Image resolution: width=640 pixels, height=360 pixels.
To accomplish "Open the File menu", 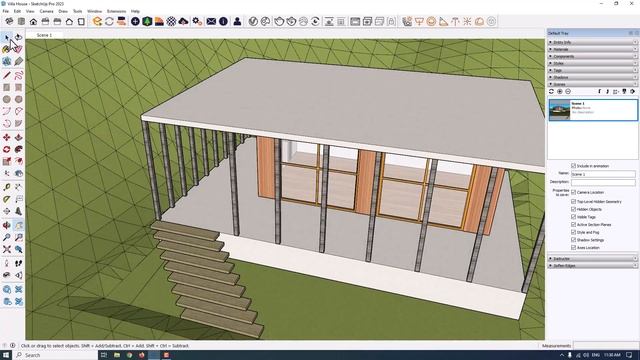I will tap(6, 11).
